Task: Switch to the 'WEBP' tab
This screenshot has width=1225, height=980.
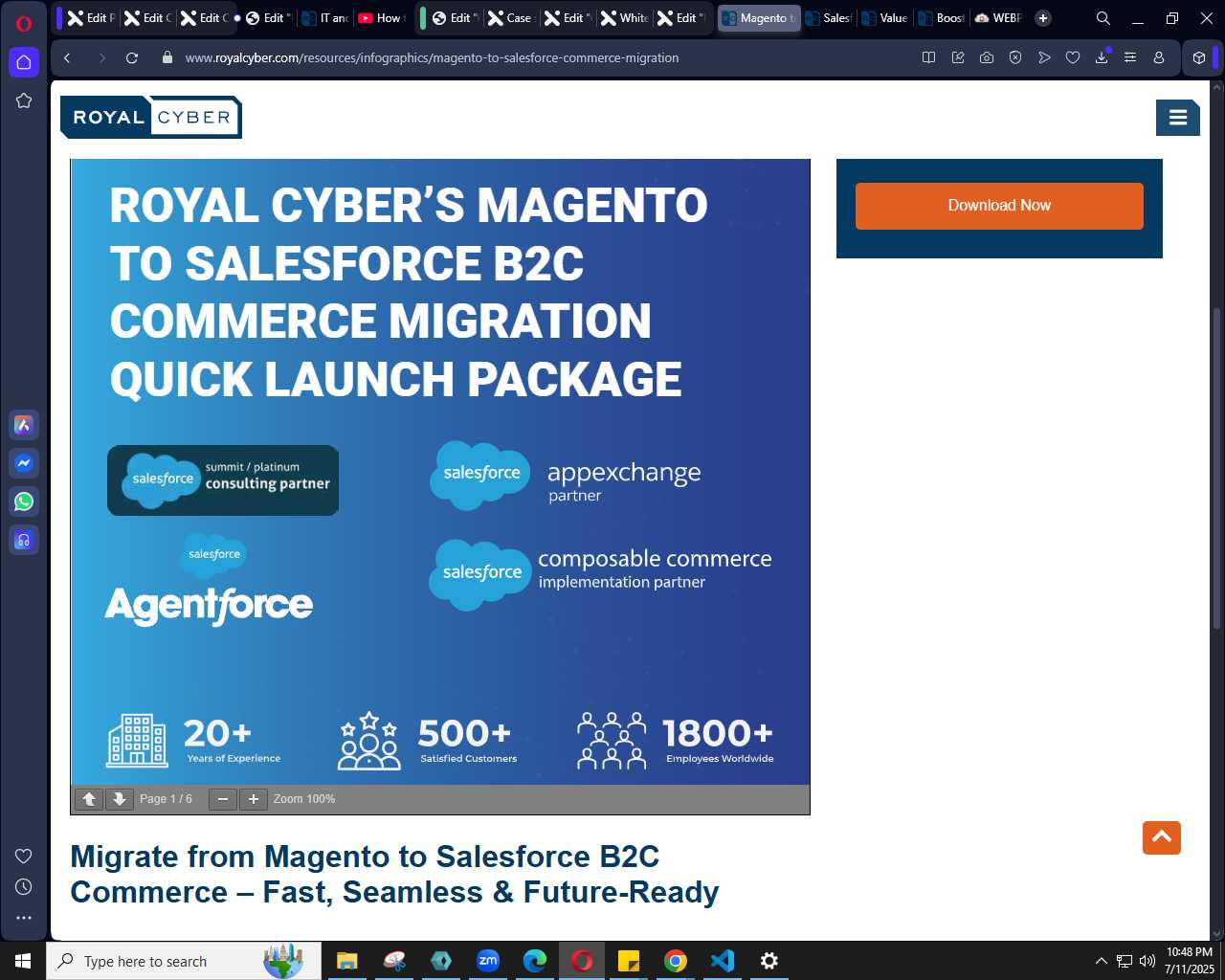Action: pos(998,18)
